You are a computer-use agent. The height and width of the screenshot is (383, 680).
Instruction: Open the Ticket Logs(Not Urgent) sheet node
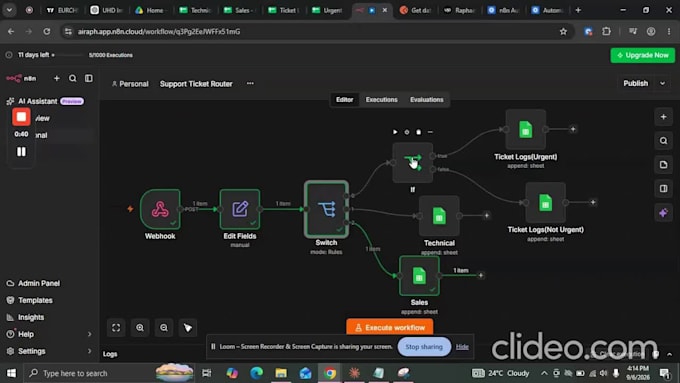[546, 202]
